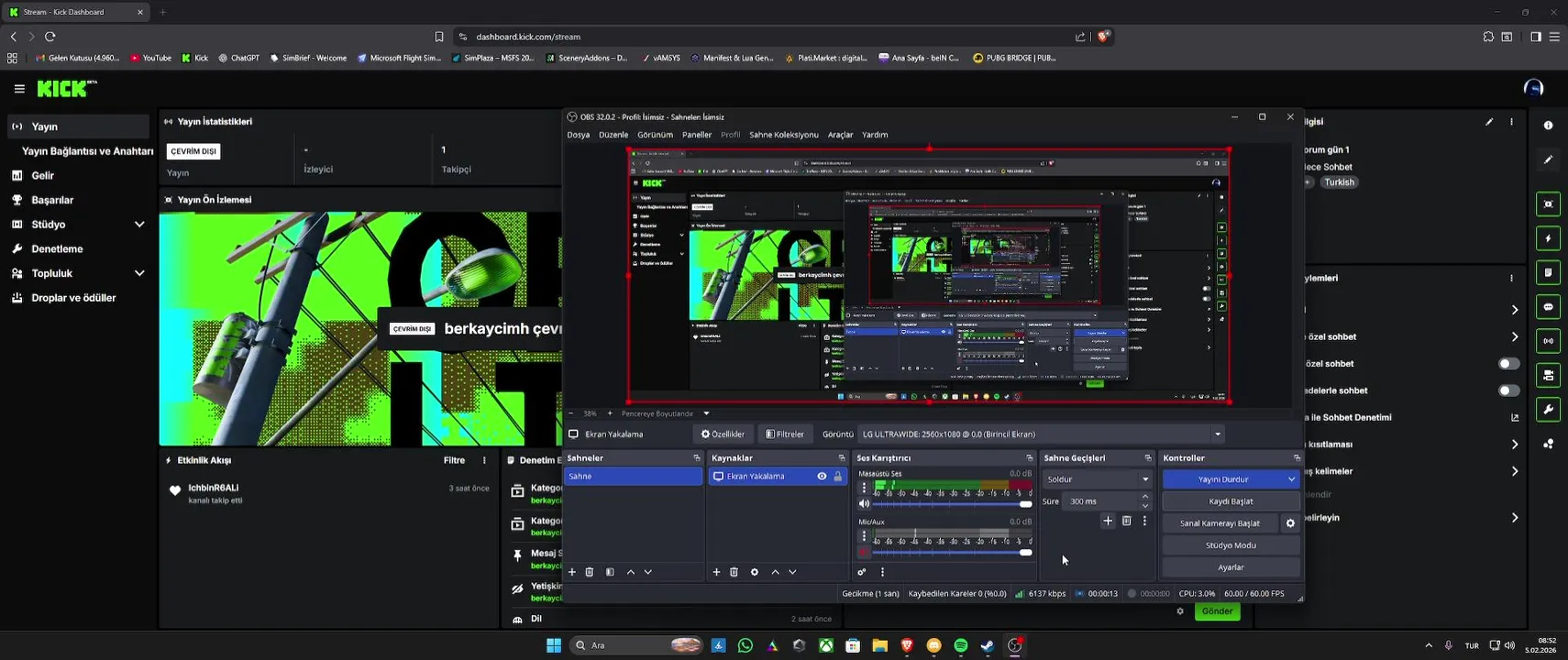Click Kick lightning quick-action icon in right rail
The height and width of the screenshot is (660, 1568).
(1548, 238)
